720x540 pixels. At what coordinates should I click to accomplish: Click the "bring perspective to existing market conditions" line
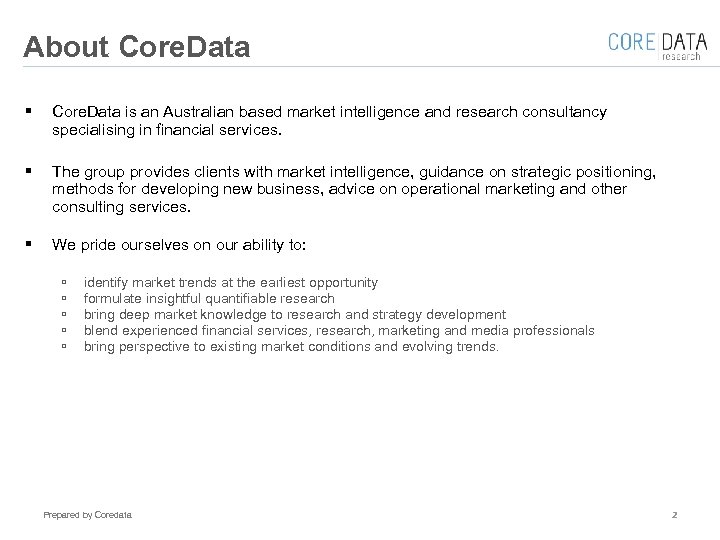(291, 347)
